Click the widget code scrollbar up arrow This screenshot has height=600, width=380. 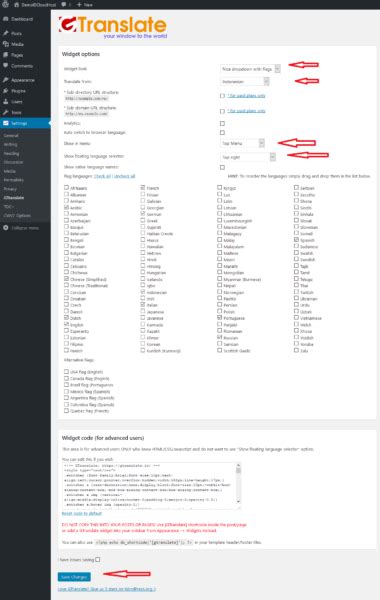(238, 466)
